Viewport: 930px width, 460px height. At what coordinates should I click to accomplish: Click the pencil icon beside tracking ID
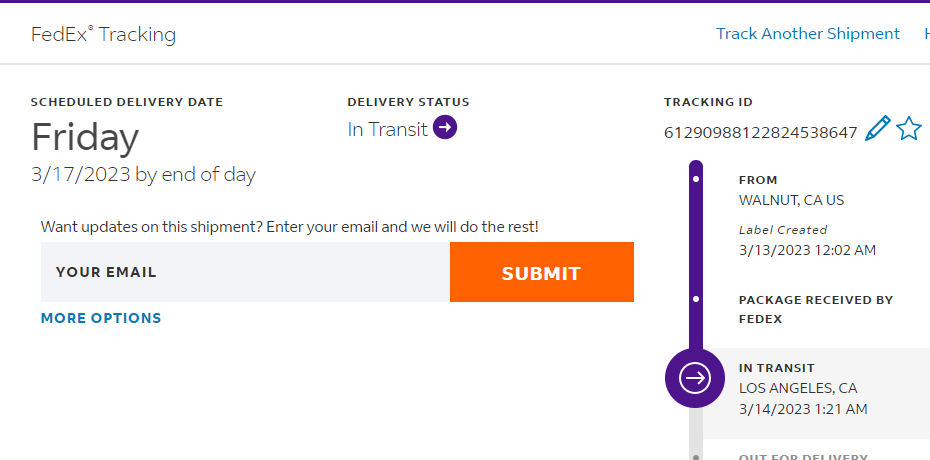point(877,129)
